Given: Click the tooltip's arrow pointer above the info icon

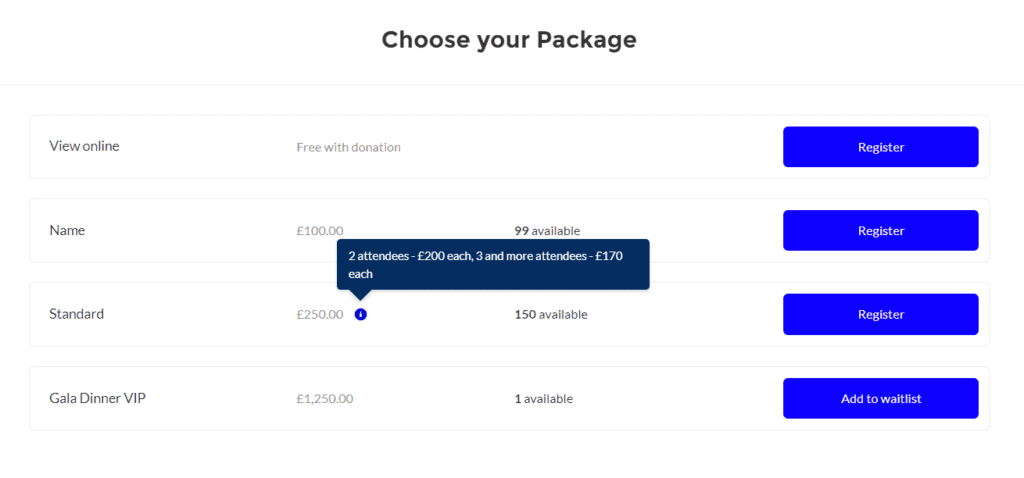Looking at the screenshot, I should coord(360,295).
